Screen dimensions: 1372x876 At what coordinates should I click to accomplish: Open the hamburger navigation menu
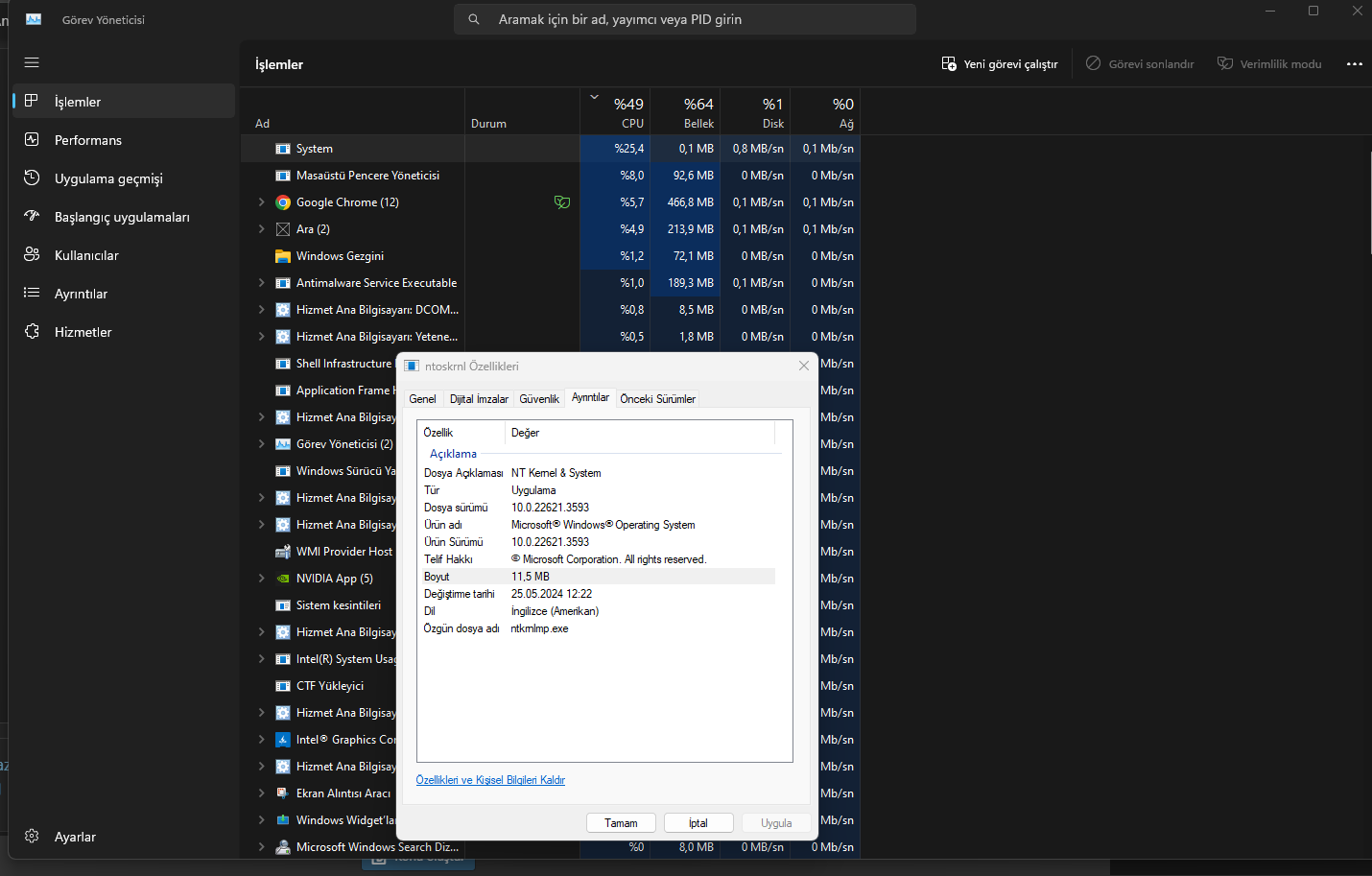32,62
